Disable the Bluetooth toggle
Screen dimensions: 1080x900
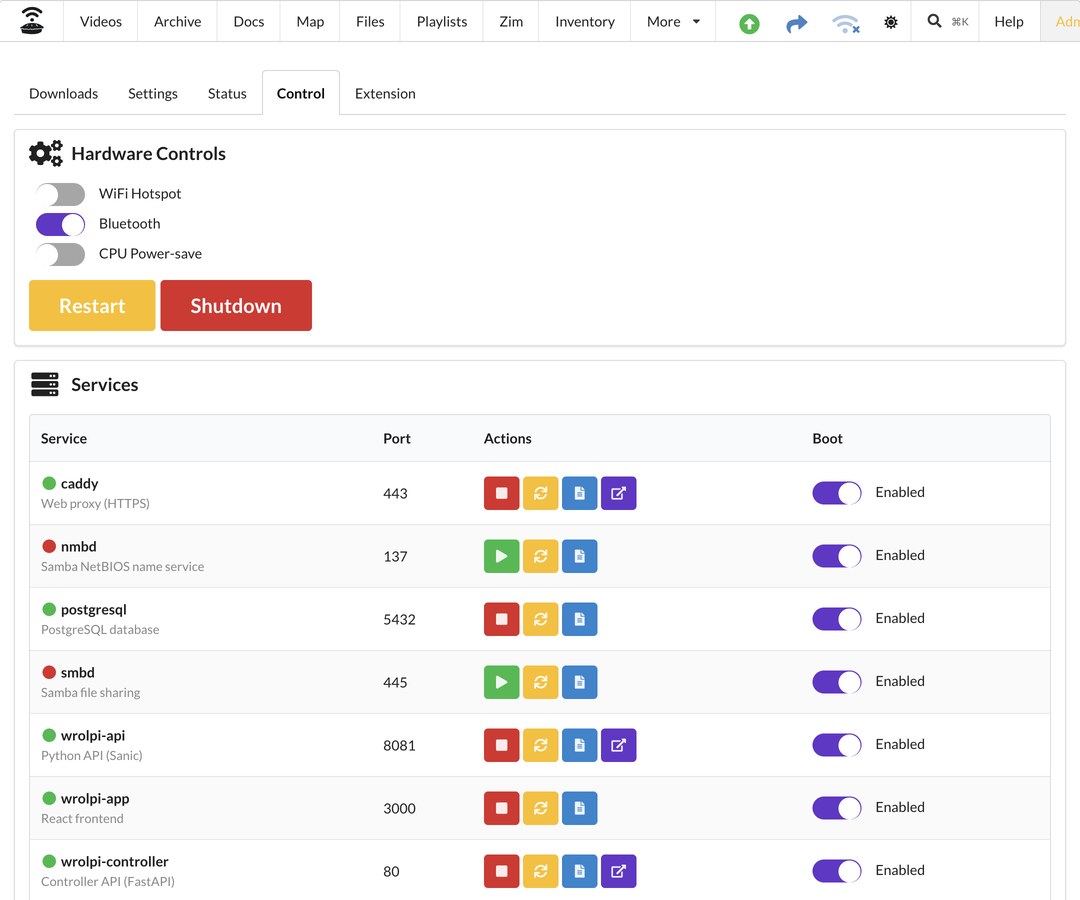click(x=61, y=224)
